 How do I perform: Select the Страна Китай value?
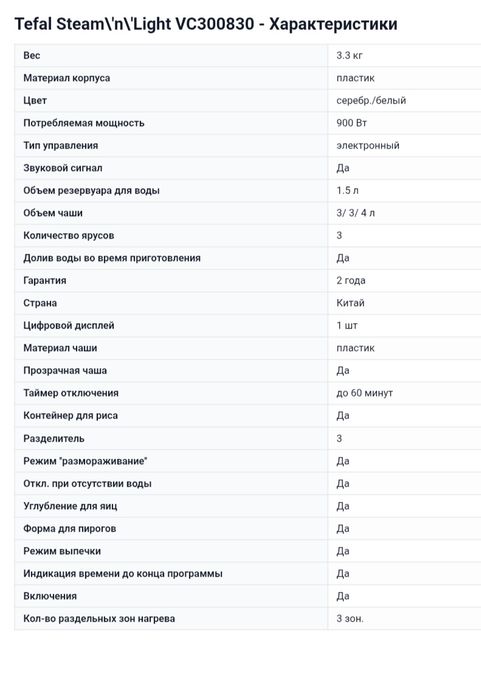(x=350, y=303)
